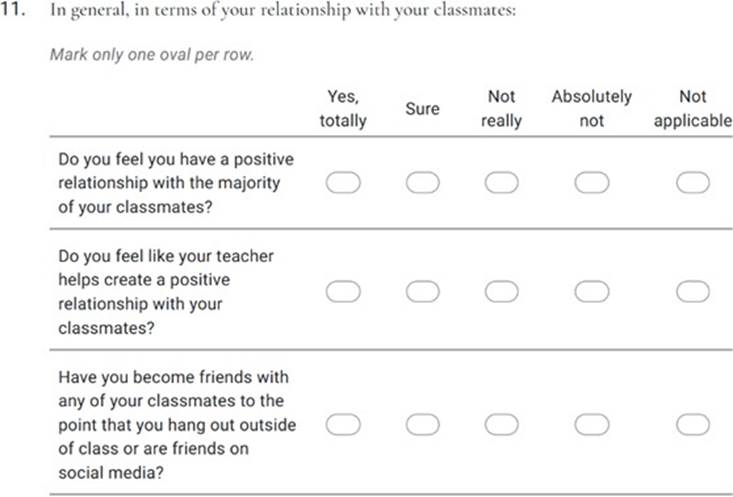Pick 'Absolutely not' for friends outside of class
733x497 pixels.
[x=592, y=425]
